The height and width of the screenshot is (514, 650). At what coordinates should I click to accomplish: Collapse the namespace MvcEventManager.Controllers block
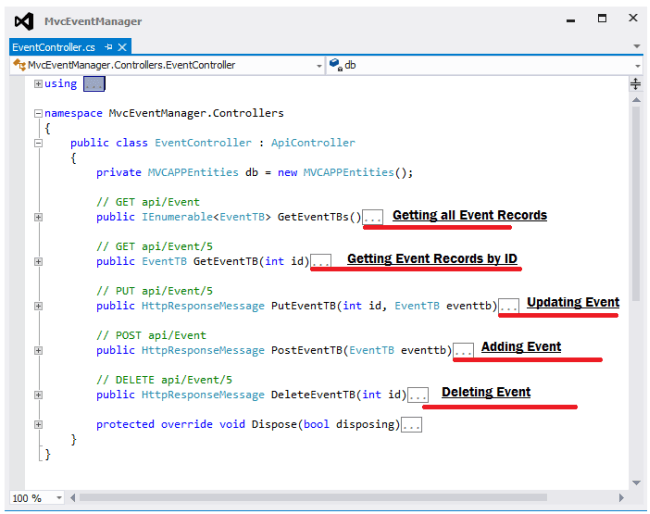coord(38,113)
